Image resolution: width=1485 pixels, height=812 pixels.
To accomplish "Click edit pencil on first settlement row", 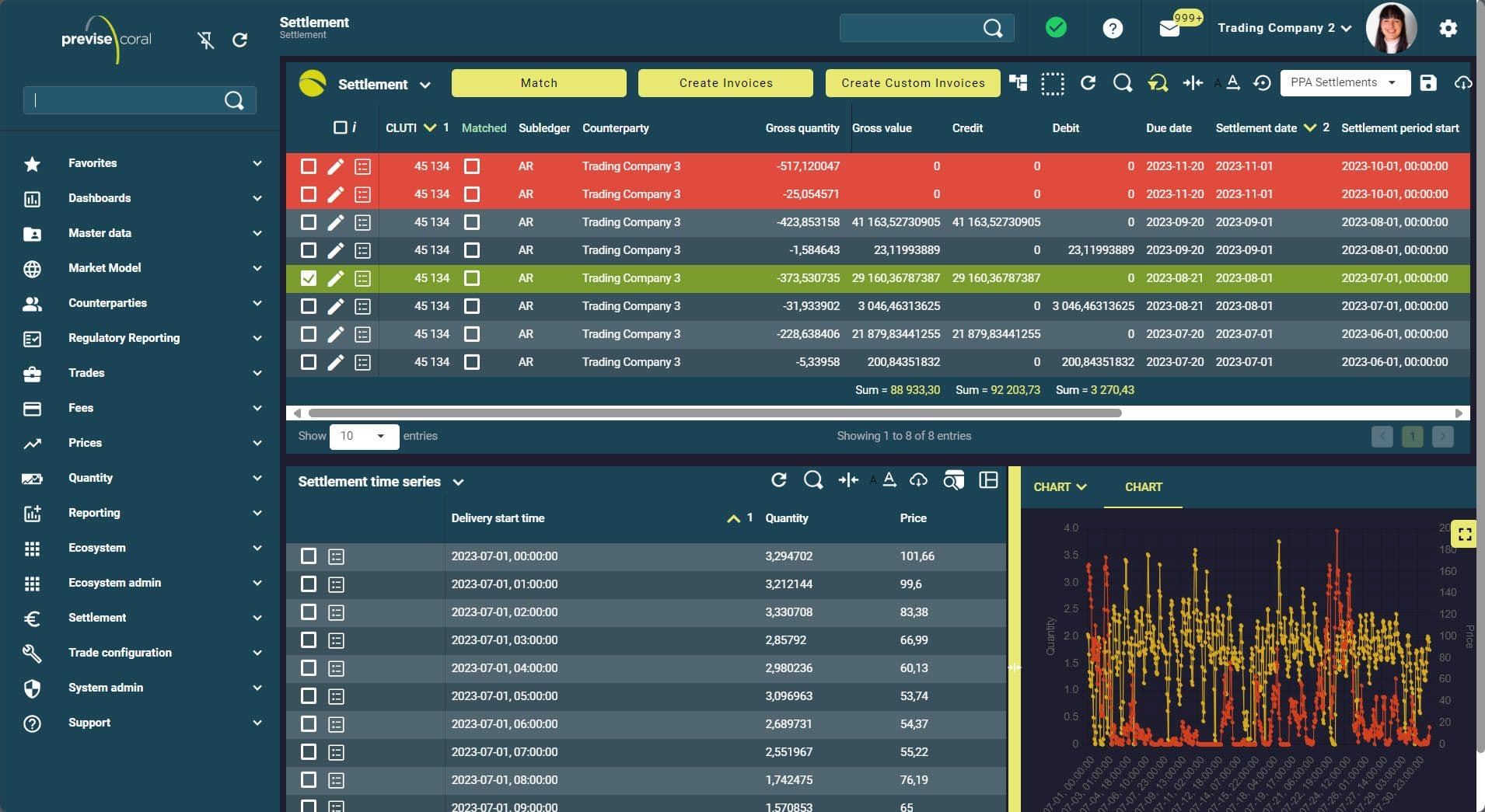I will [335, 166].
